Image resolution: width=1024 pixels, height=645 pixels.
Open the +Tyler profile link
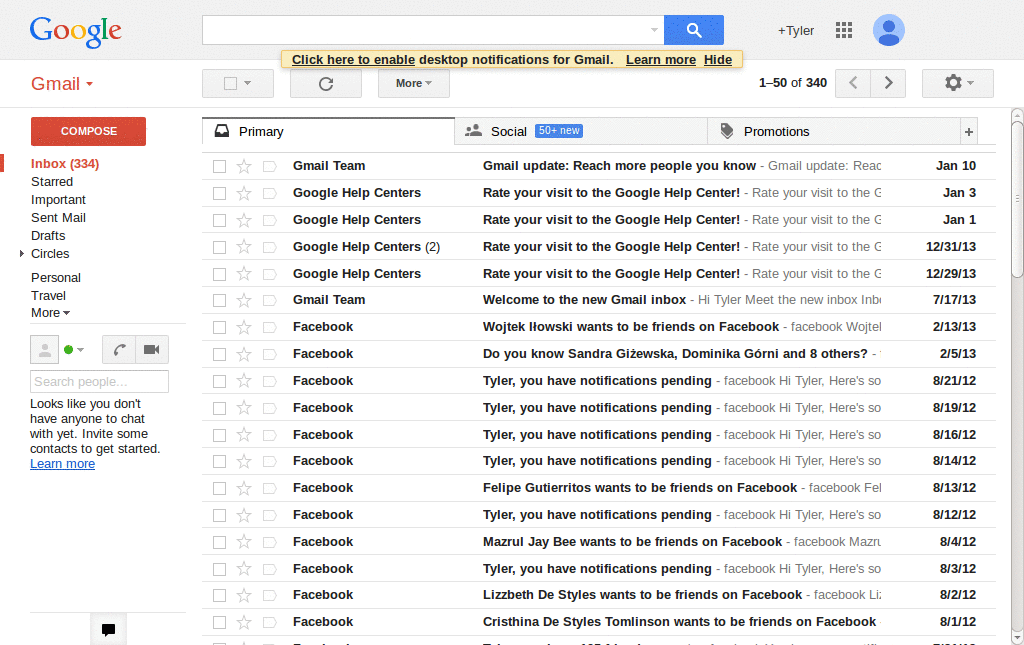coord(795,31)
